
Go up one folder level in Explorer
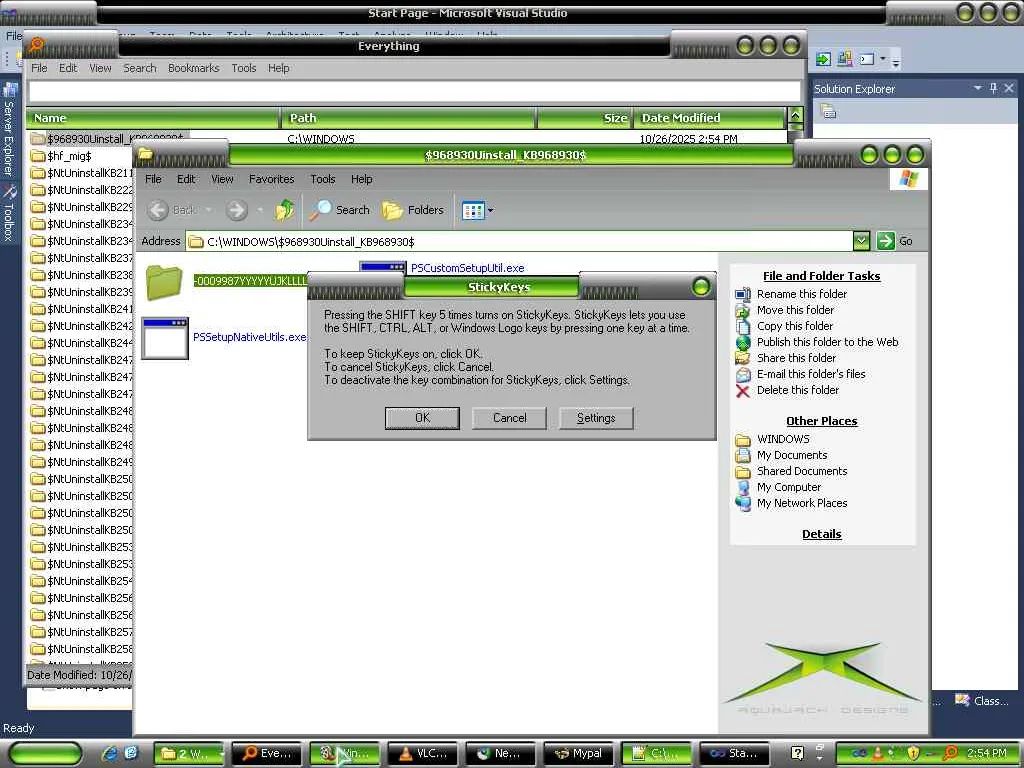pyautogui.click(x=284, y=210)
